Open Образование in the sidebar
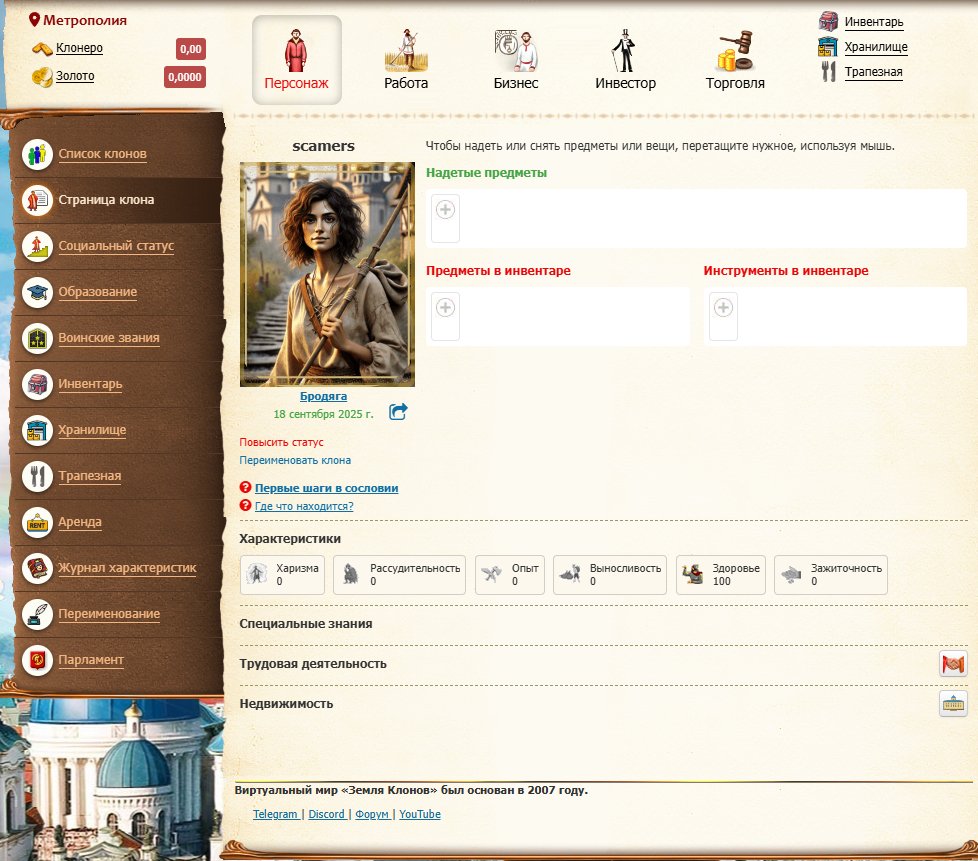The image size is (978, 861). pos(97,292)
